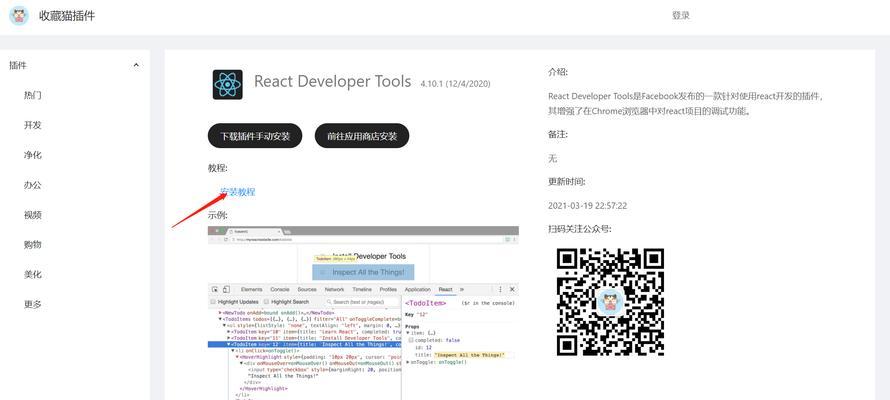
Task: Select 开发 category in the sidebar
Action: coord(32,125)
